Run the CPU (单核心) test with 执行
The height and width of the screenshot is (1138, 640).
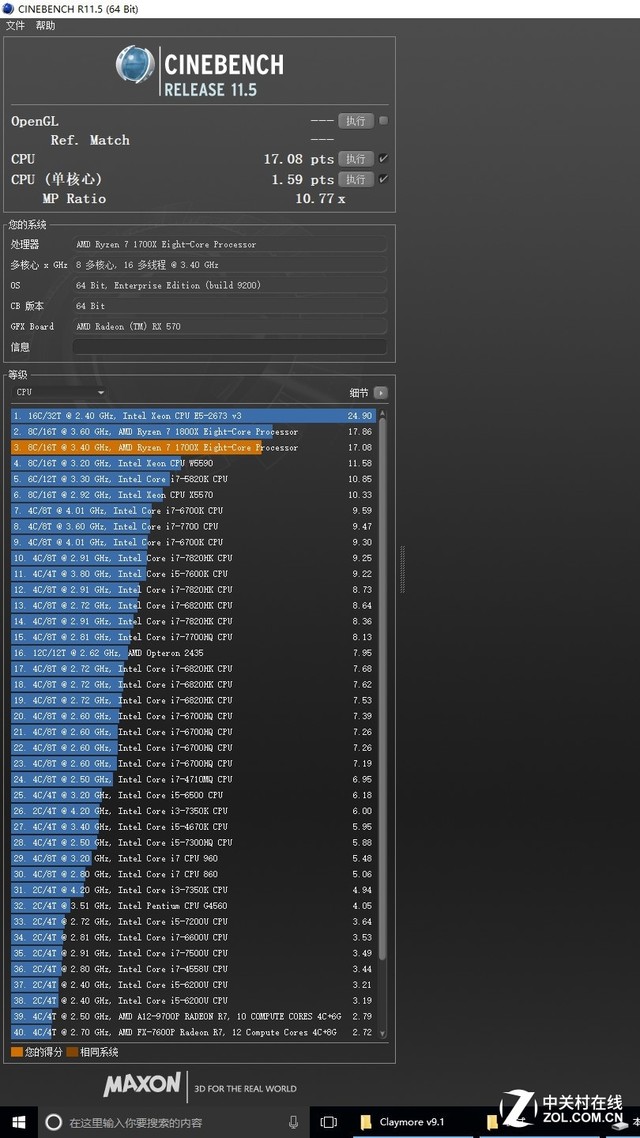pyautogui.click(x=356, y=179)
